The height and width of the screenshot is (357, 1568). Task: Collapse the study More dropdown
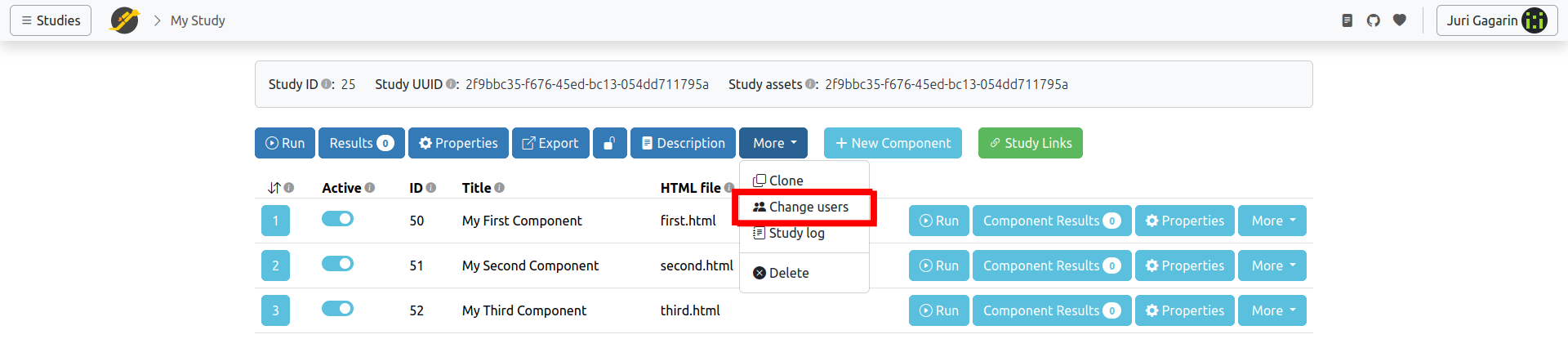point(773,143)
